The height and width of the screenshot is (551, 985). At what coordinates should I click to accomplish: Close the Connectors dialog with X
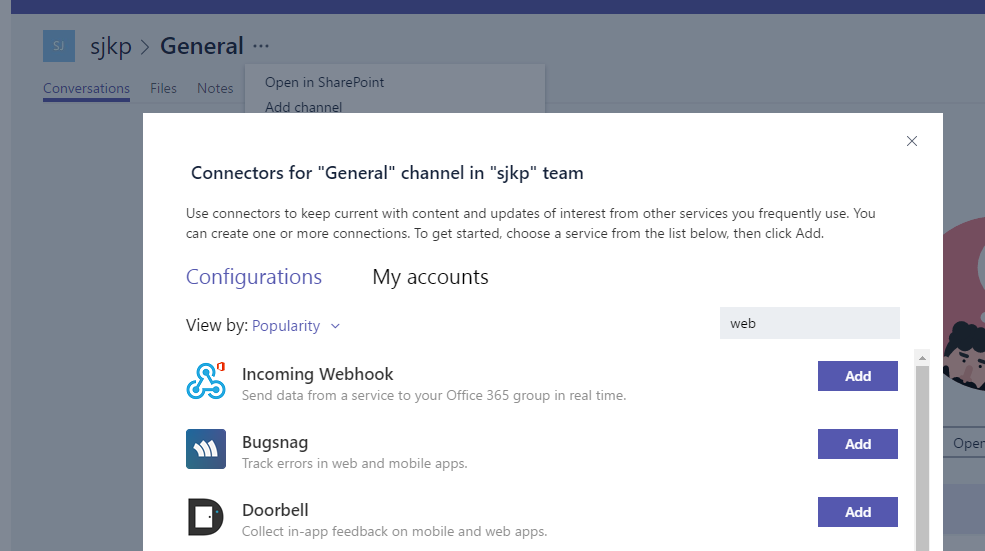tap(911, 141)
